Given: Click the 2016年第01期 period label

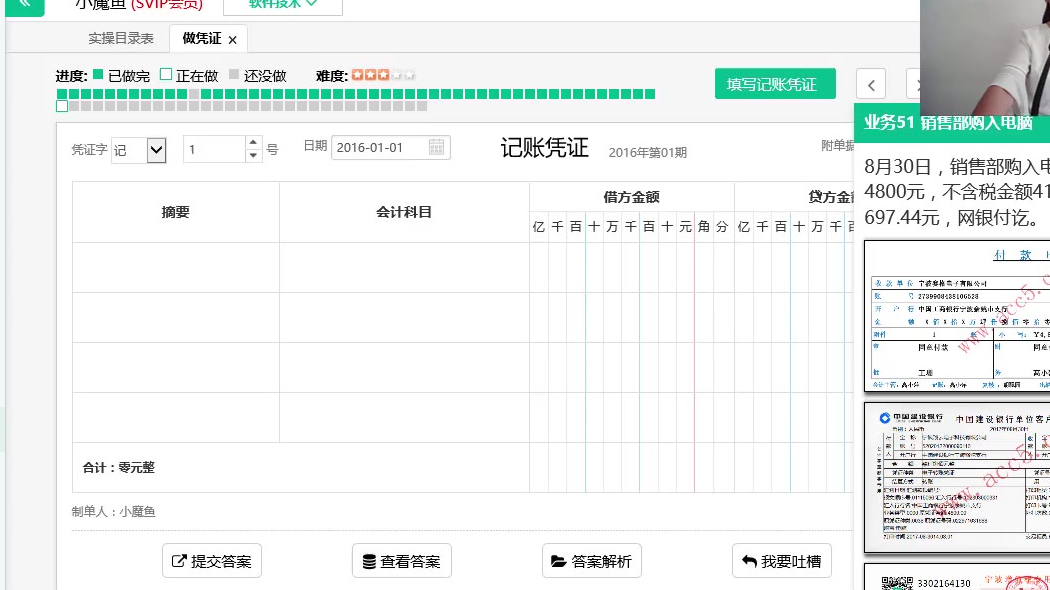Looking at the screenshot, I should point(648,153).
